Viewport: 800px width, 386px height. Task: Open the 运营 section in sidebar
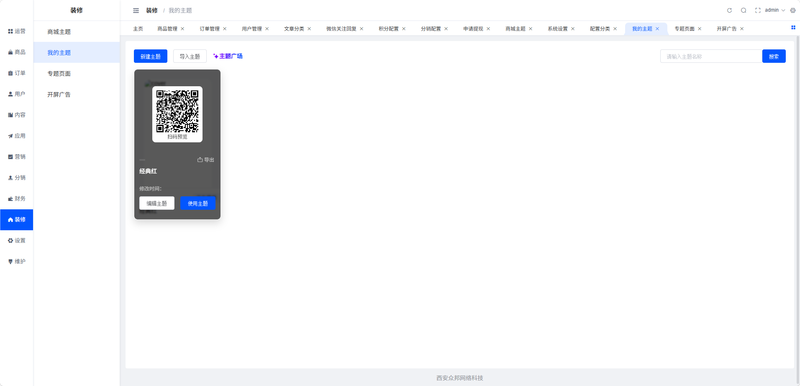tap(16, 31)
